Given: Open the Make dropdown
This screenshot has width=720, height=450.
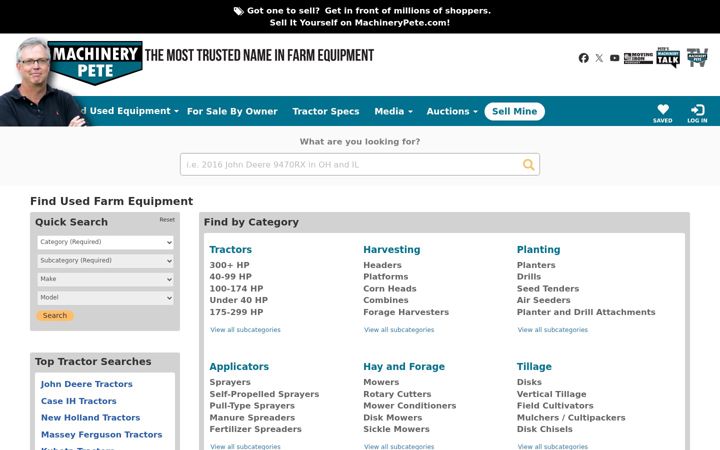Looking at the screenshot, I should 105,279.
